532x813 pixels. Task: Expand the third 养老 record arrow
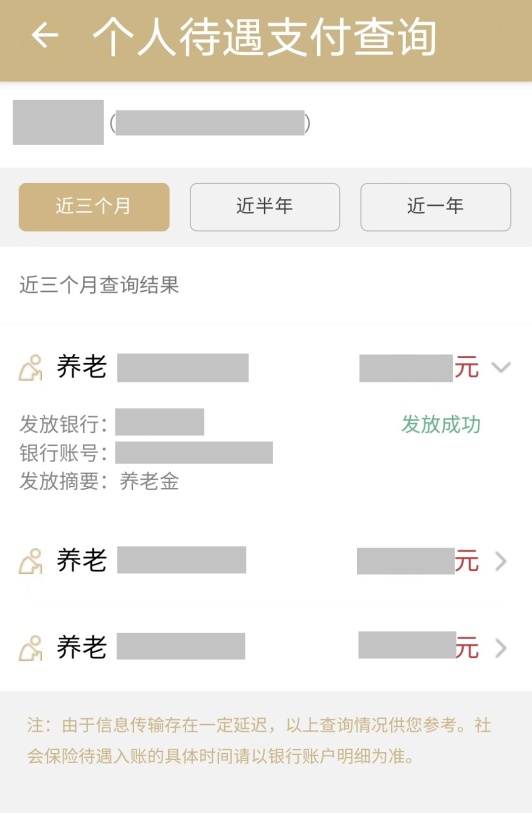coord(500,648)
